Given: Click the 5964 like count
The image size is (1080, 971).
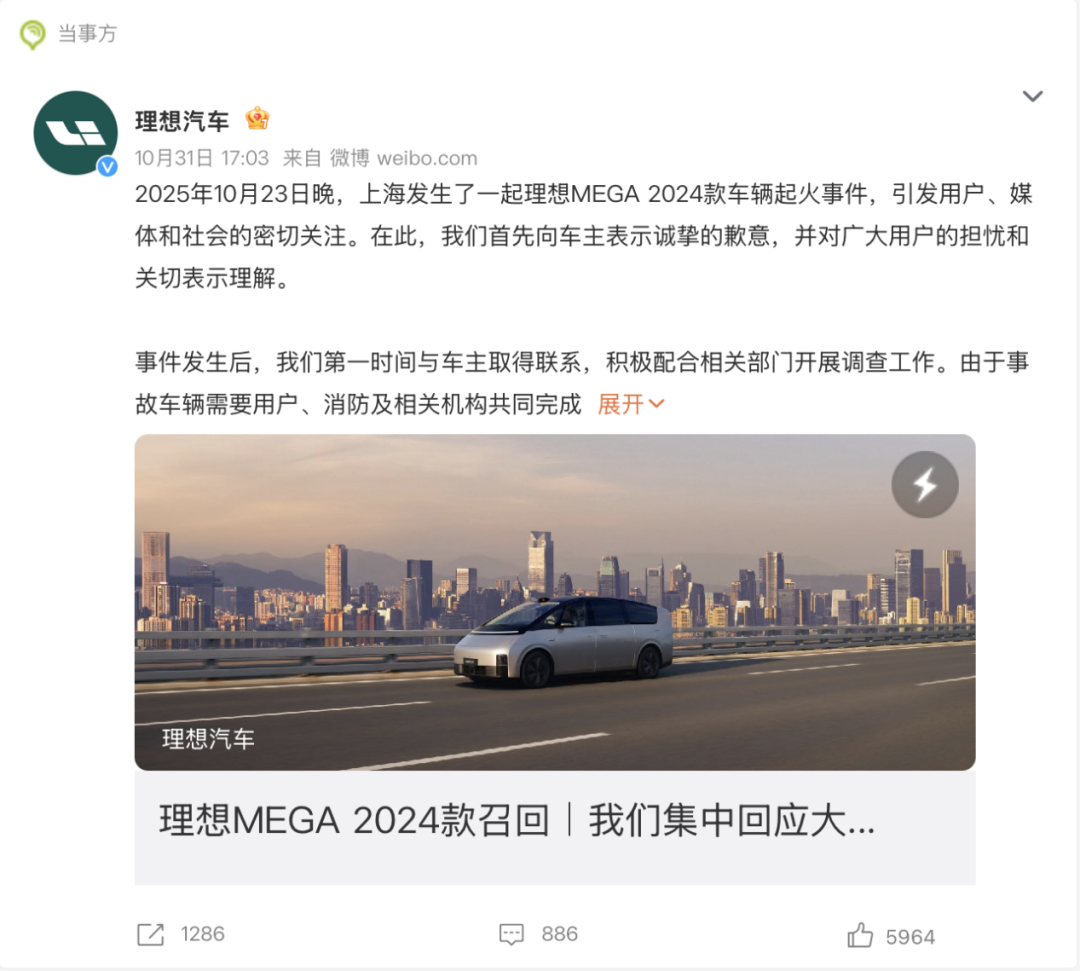Looking at the screenshot, I should click(910, 937).
